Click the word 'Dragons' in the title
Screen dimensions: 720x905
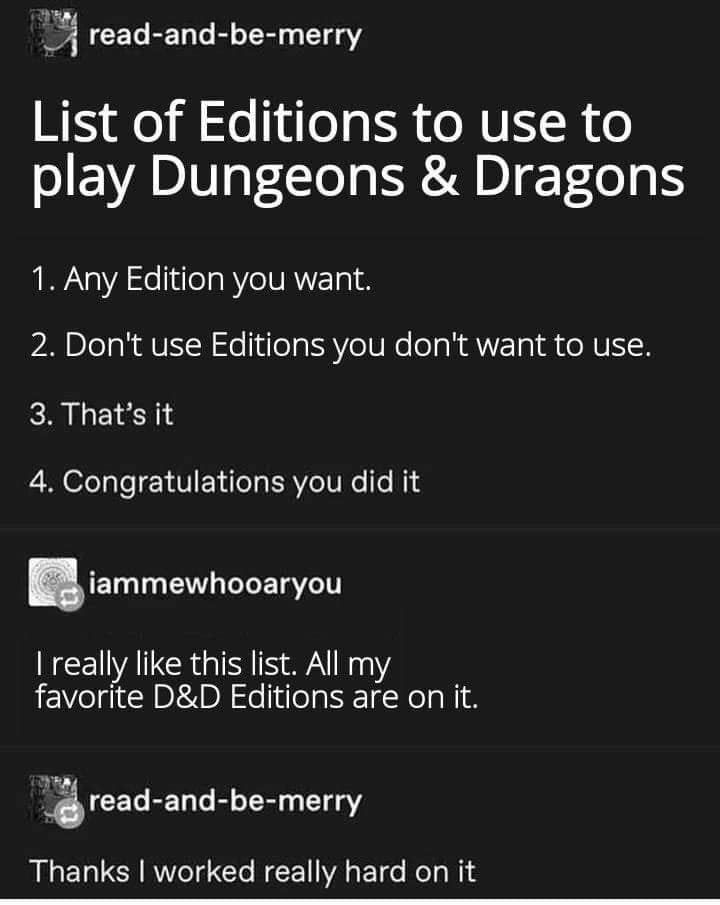(579, 177)
